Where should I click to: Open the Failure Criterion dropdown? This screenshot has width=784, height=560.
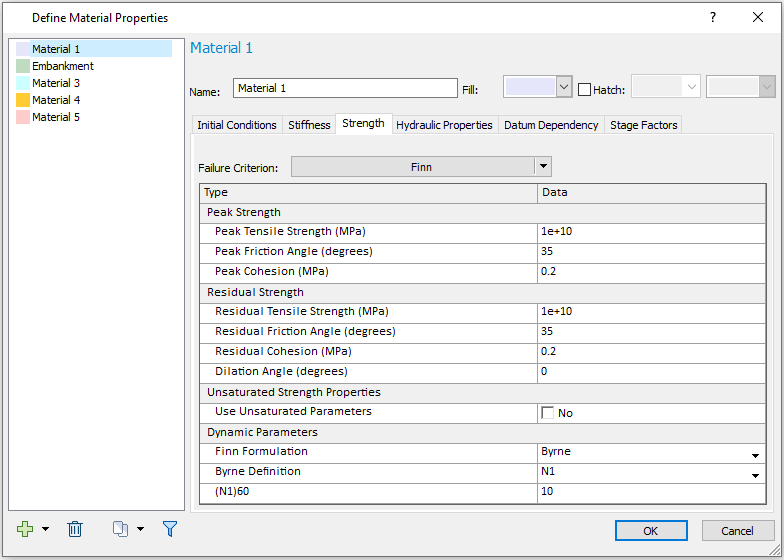coord(543,167)
